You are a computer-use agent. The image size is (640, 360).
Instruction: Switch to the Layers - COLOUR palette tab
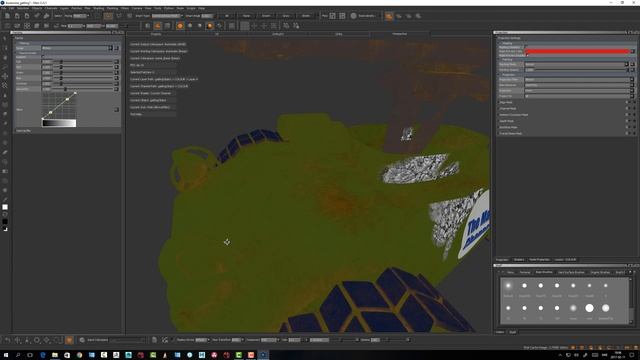(565, 260)
